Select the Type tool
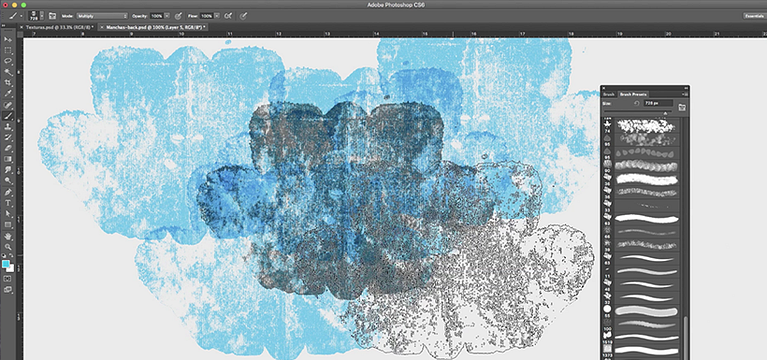 point(8,203)
